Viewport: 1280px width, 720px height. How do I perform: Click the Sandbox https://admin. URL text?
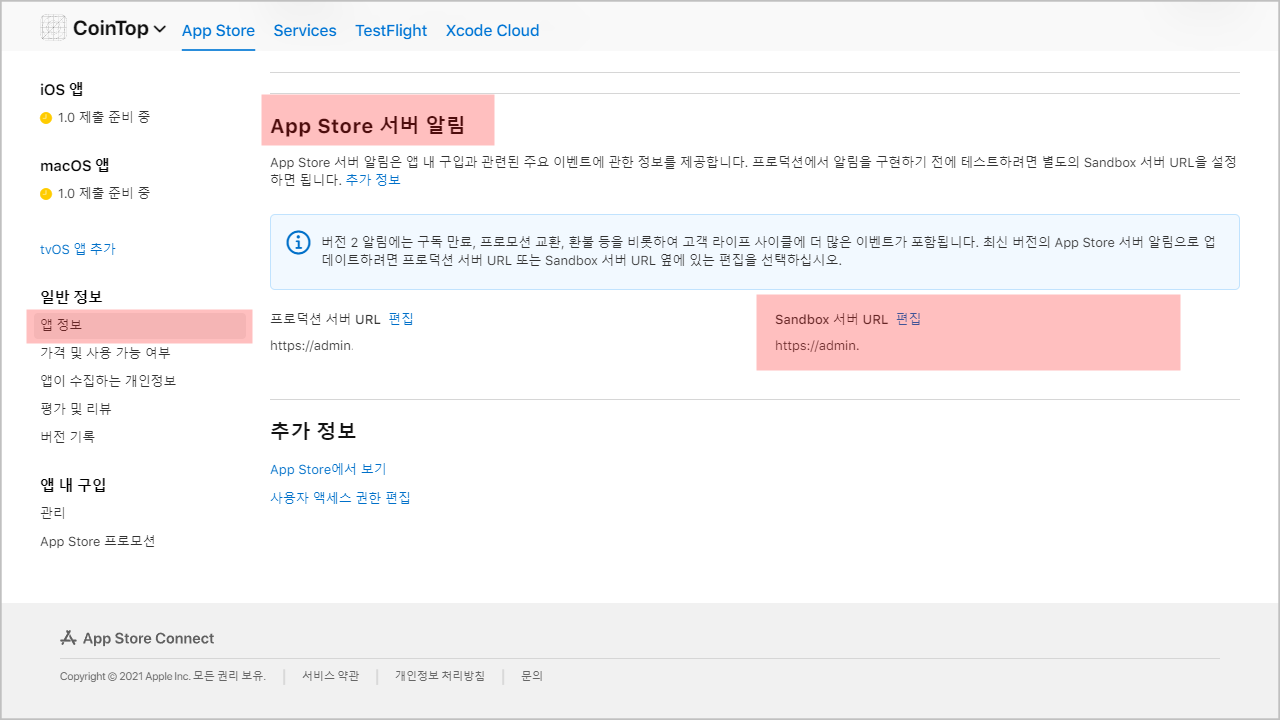[x=817, y=346]
